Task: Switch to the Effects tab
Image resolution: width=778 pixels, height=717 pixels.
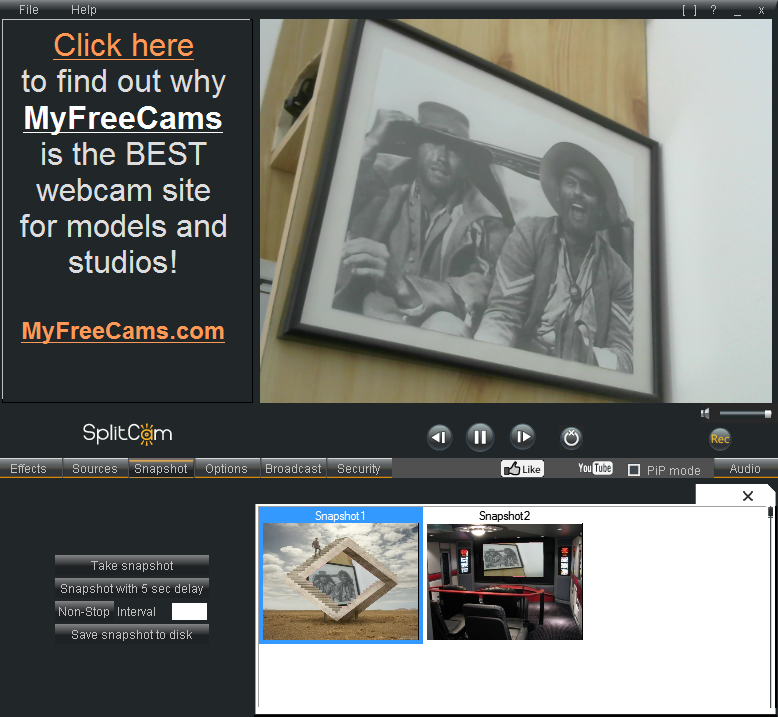Action: point(28,468)
